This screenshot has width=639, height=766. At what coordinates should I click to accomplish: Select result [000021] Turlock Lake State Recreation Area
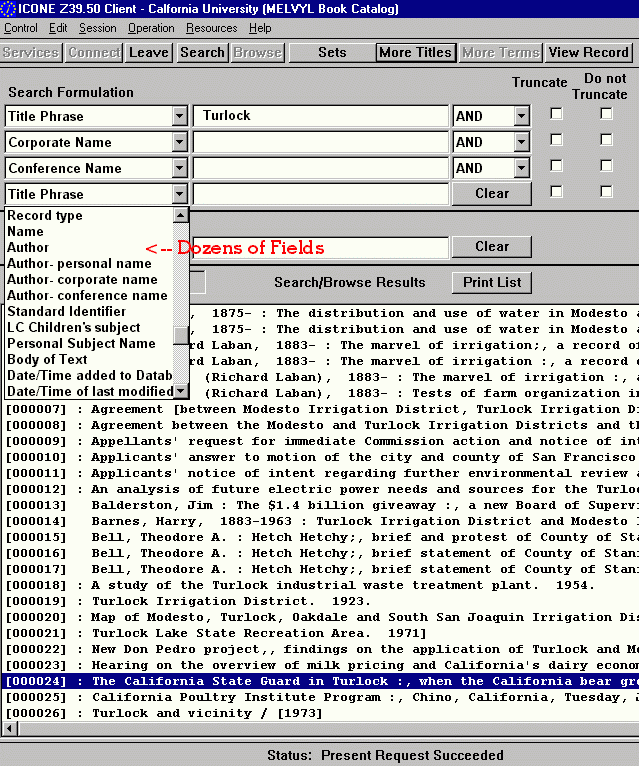pyautogui.click(x=320, y=633)
